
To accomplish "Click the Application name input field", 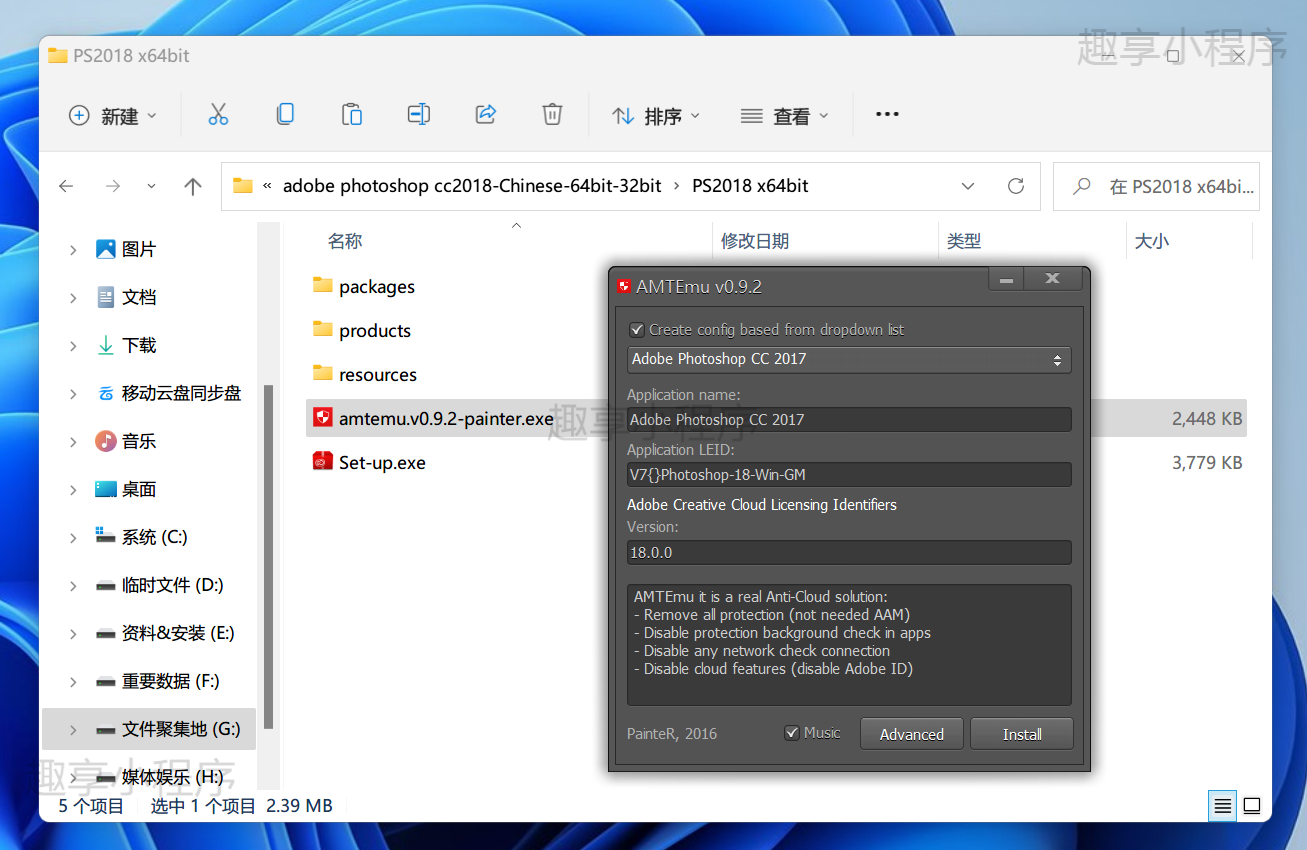I will coord(849,419).
